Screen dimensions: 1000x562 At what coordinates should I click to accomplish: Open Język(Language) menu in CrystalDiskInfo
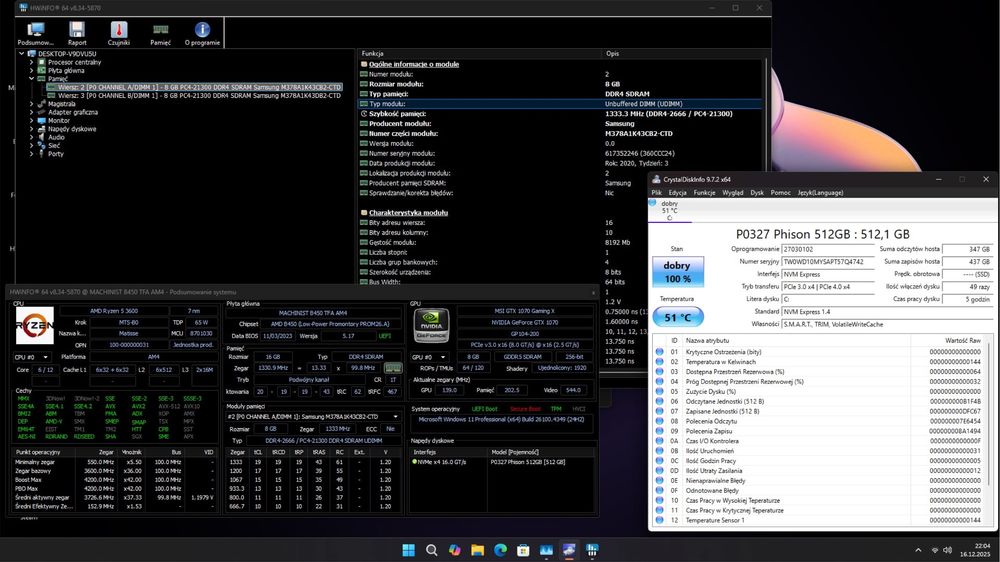(820, 193)
